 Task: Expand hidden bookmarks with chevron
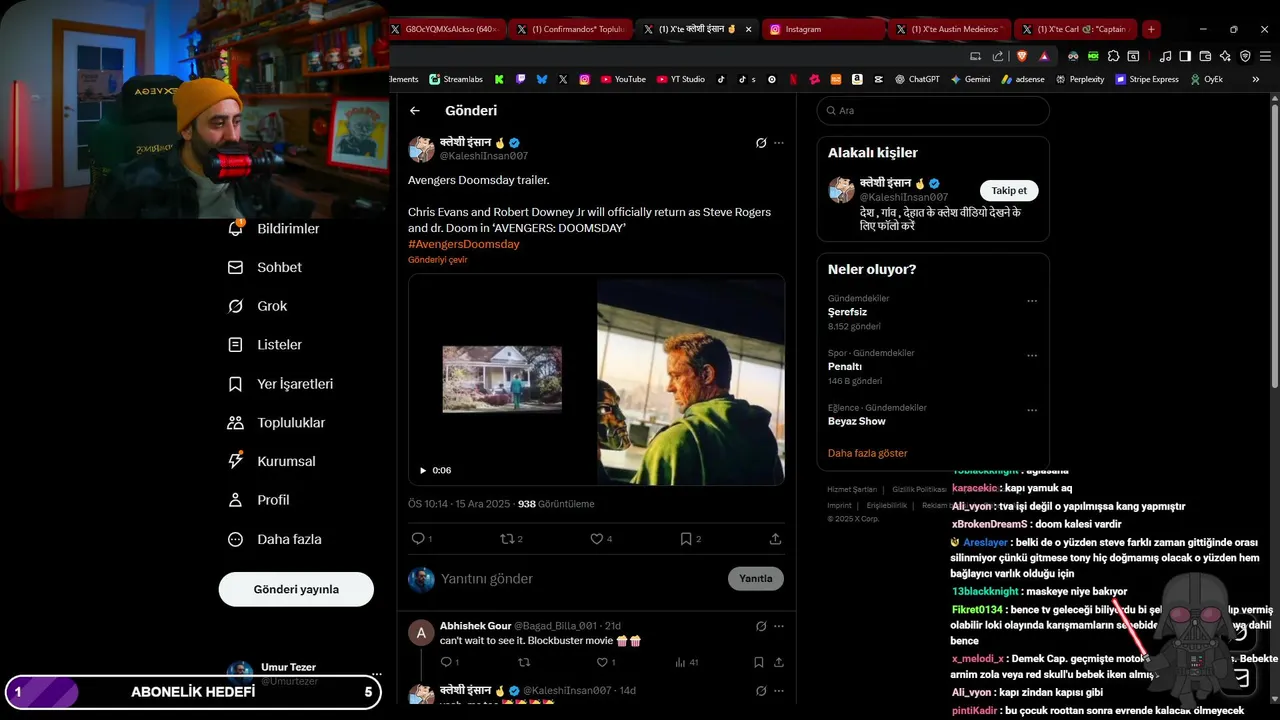coord(1256,79)
